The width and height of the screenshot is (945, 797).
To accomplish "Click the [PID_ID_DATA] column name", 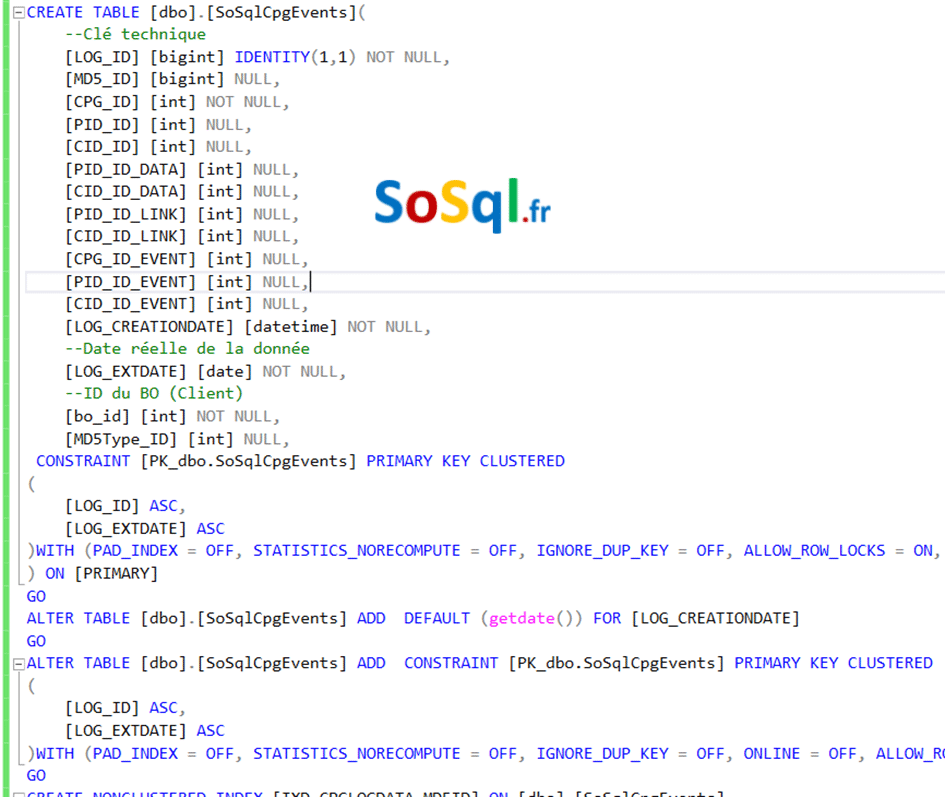I will coord(126,169).
